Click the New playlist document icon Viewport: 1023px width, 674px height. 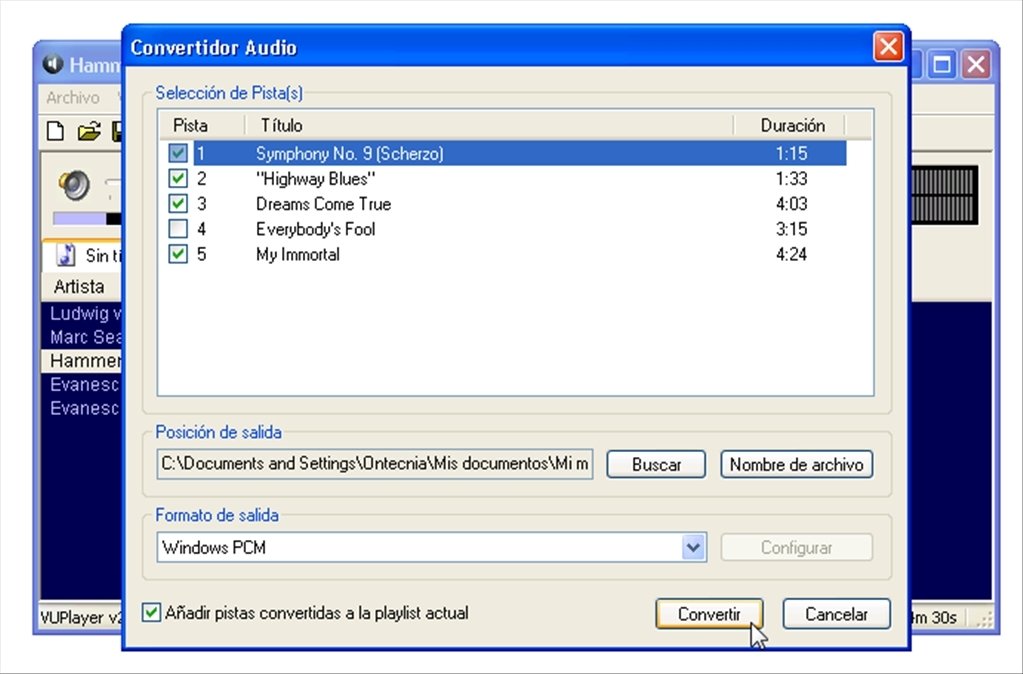tap(55, 131)
